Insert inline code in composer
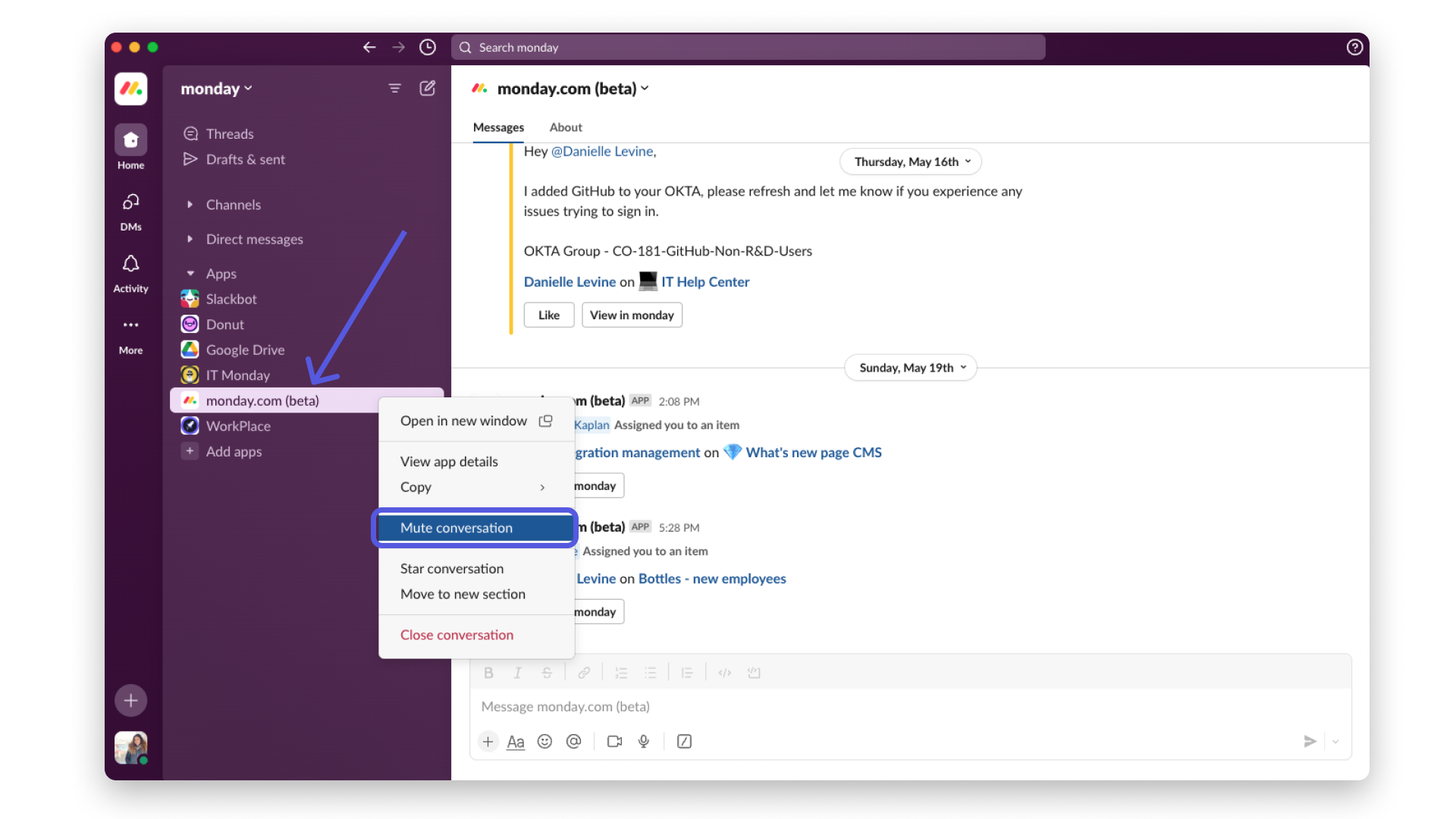This screenshot has width=1456, height=819. 725,673
